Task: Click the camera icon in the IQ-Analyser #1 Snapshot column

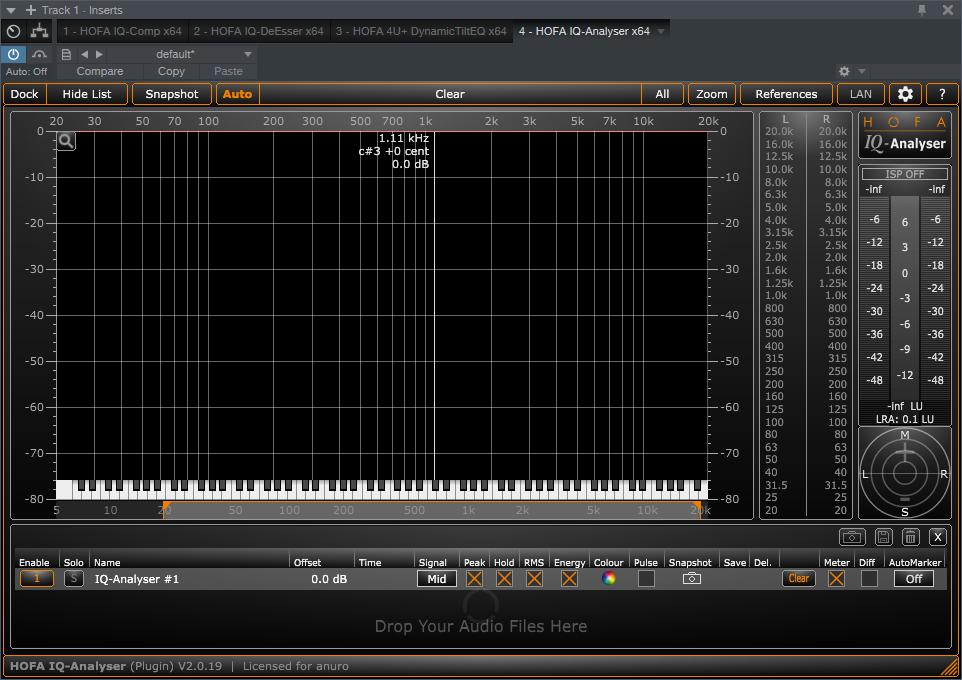Action: coord(690,578)
